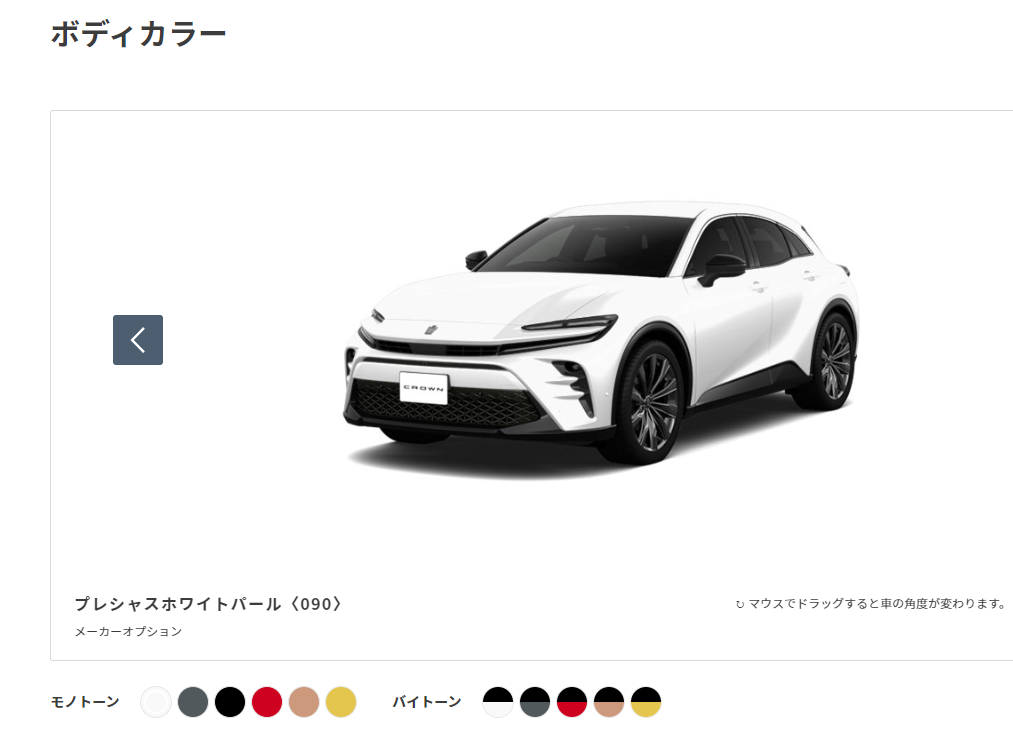
Task: Choose black and yellow bi-tone swatch
Action: tap(645, 702)
